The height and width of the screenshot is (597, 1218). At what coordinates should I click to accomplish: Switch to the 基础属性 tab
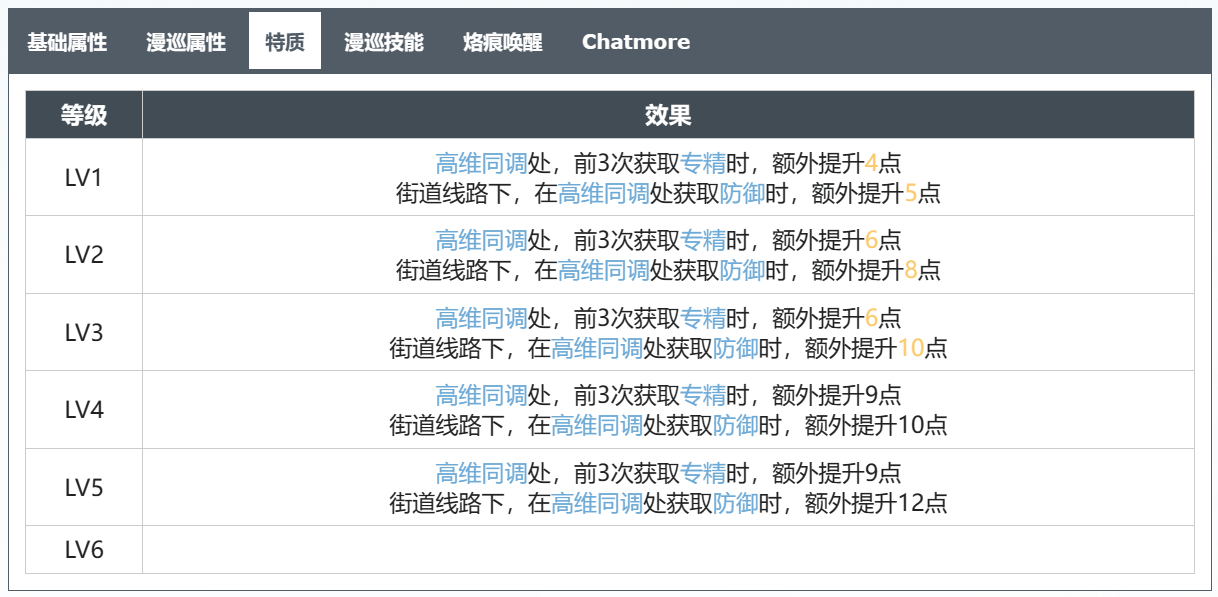(x=67, y=42)
